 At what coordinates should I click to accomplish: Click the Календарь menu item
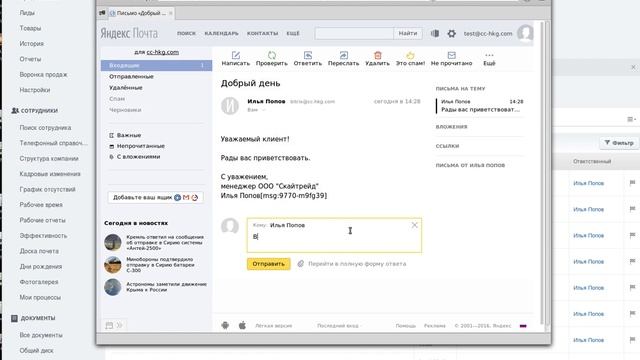(x=221, y=33)
